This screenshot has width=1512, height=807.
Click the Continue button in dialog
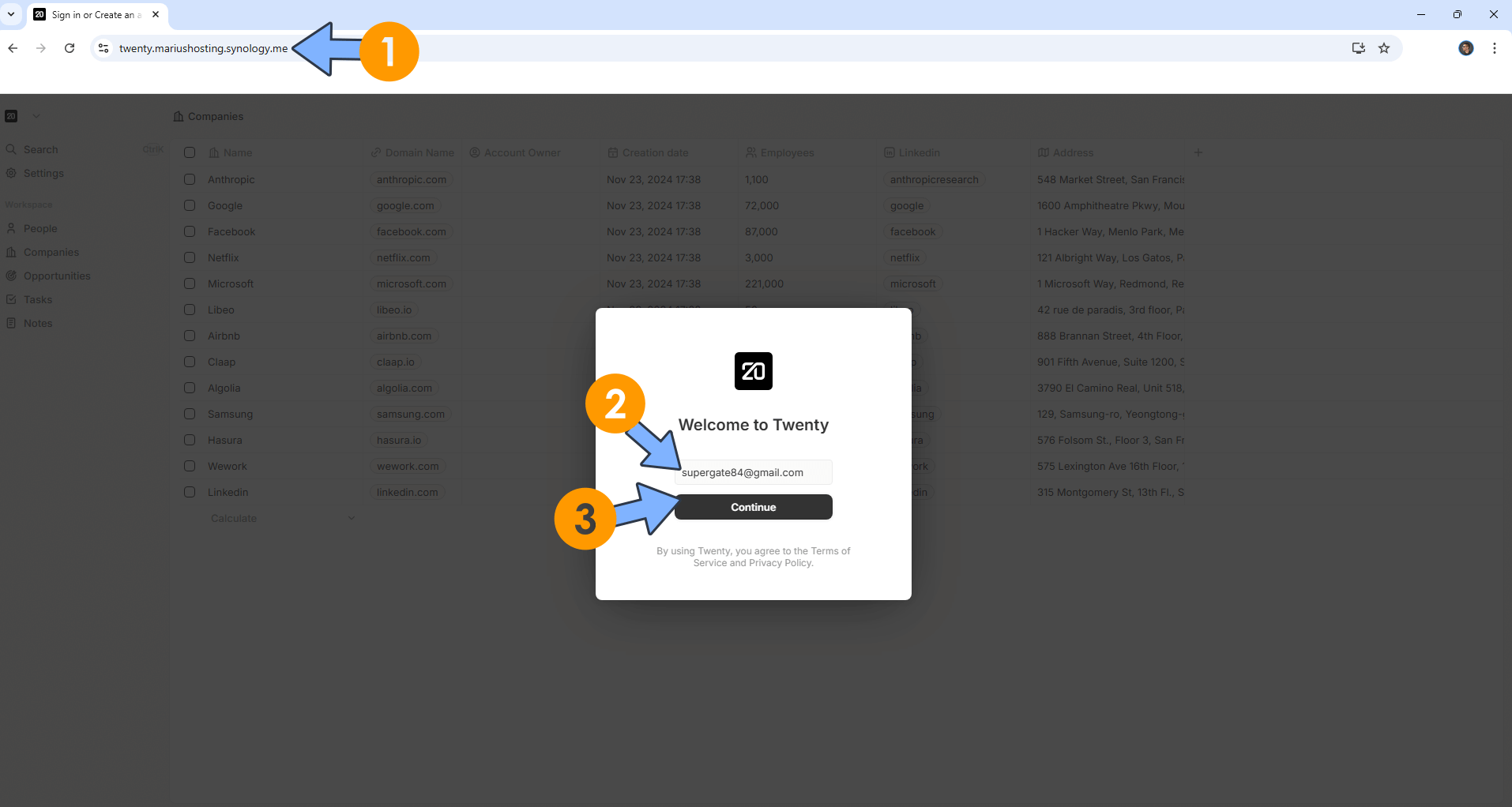pyautogui.click(x=754, y=507)
